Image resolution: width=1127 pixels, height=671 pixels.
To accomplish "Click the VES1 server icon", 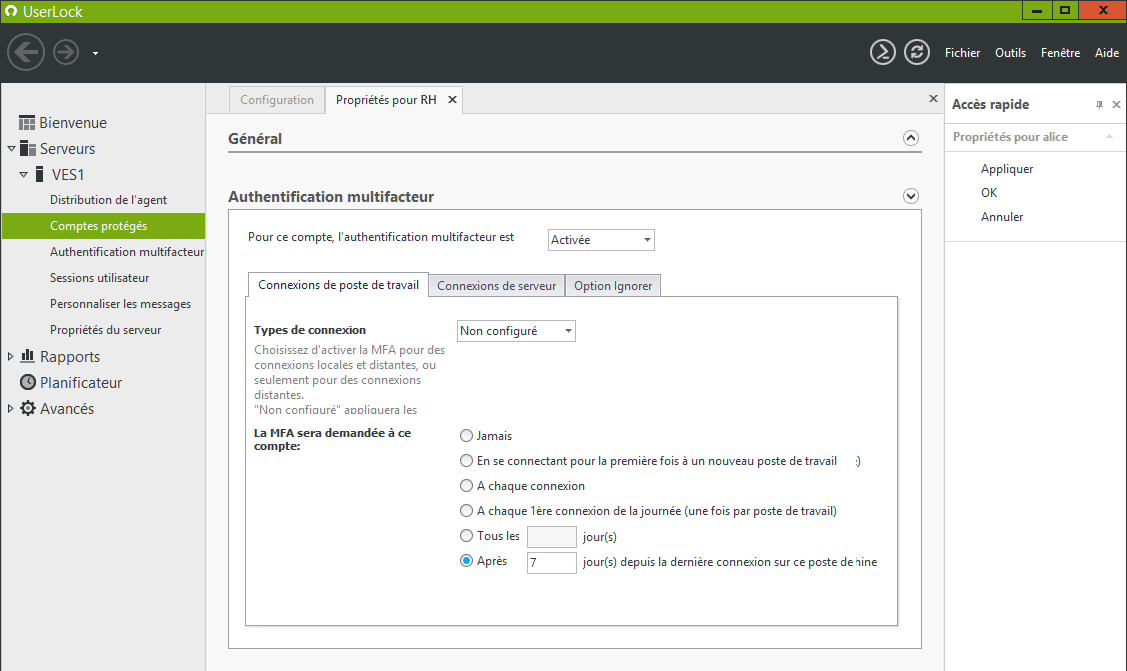I will pyautogui.click(x=40, y=175).
